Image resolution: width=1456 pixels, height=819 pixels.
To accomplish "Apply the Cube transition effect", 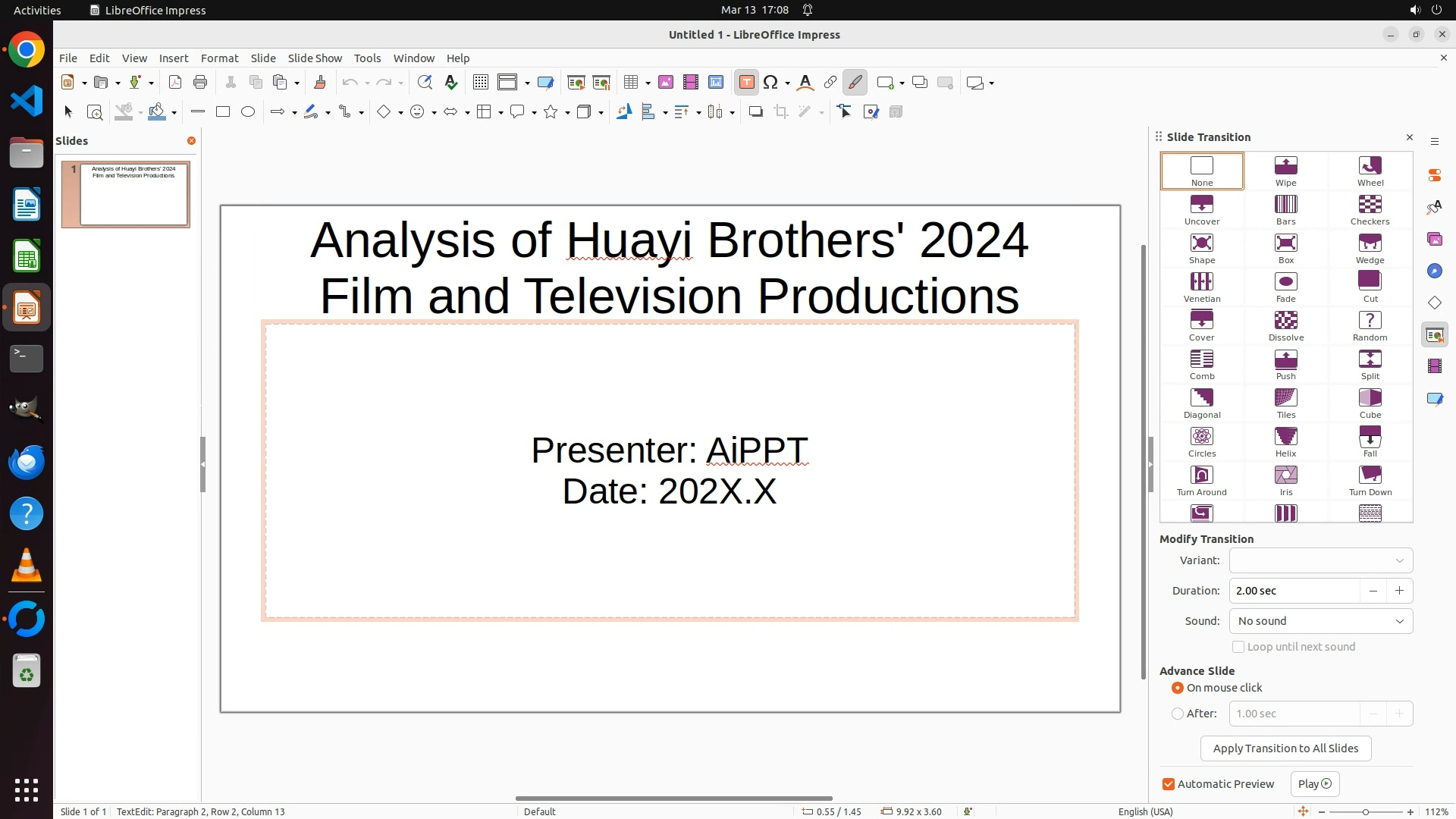I will pyautogui.click(x=1370, y=403).
